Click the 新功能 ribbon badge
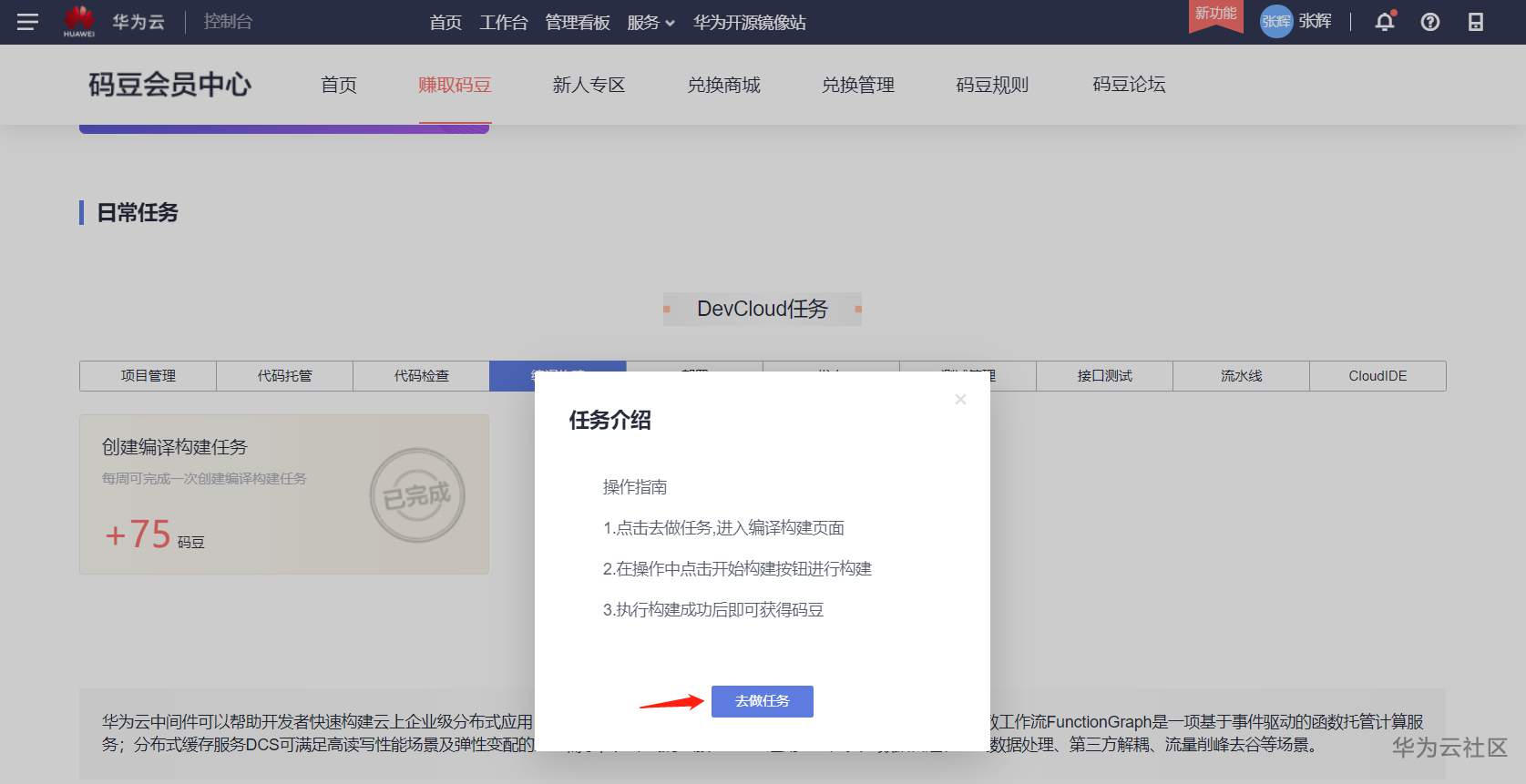 [x=1216, y=15]
